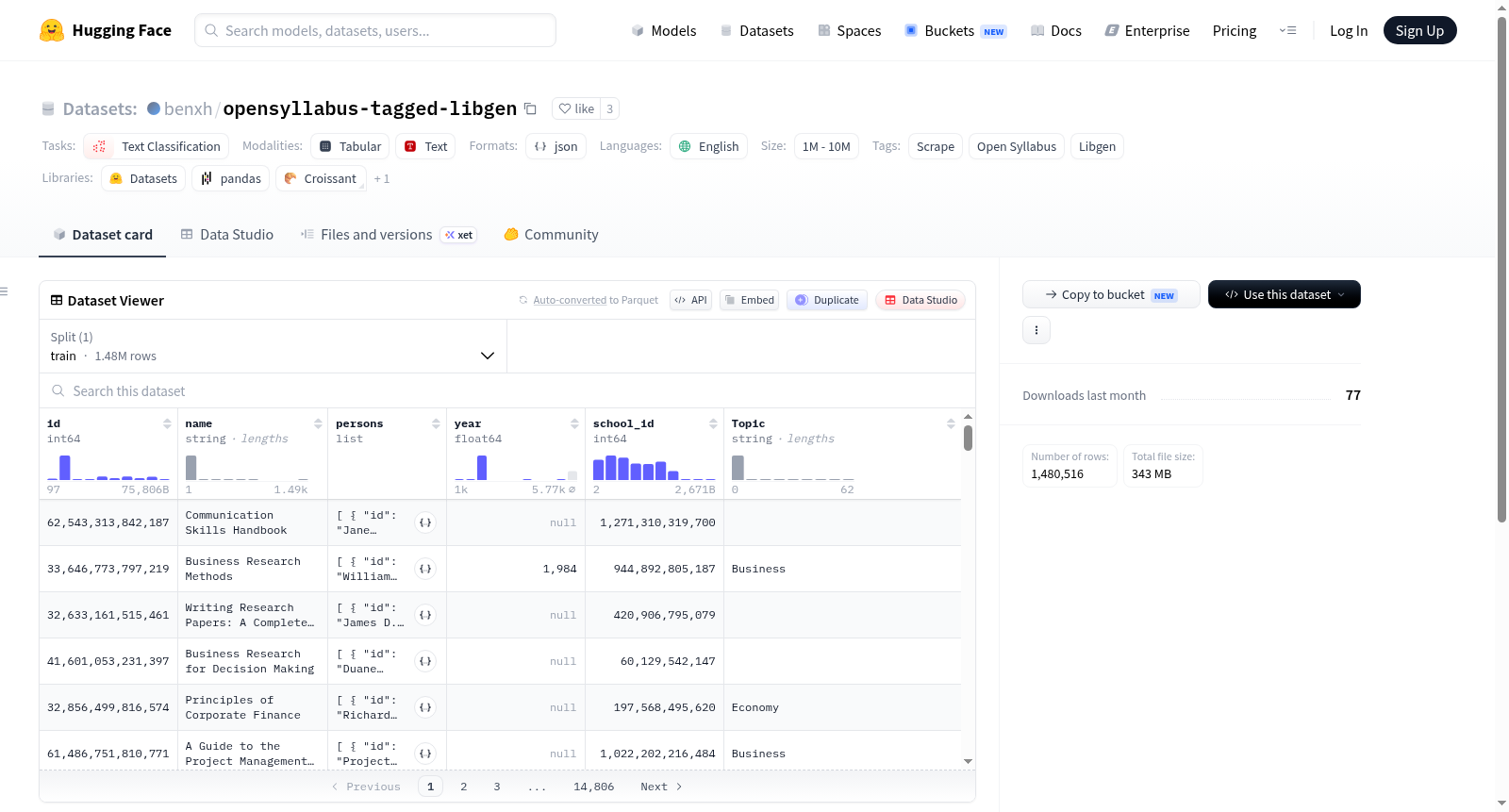
Task: Click the page vertical scrollbar
Action: [x=1502, y=269]
